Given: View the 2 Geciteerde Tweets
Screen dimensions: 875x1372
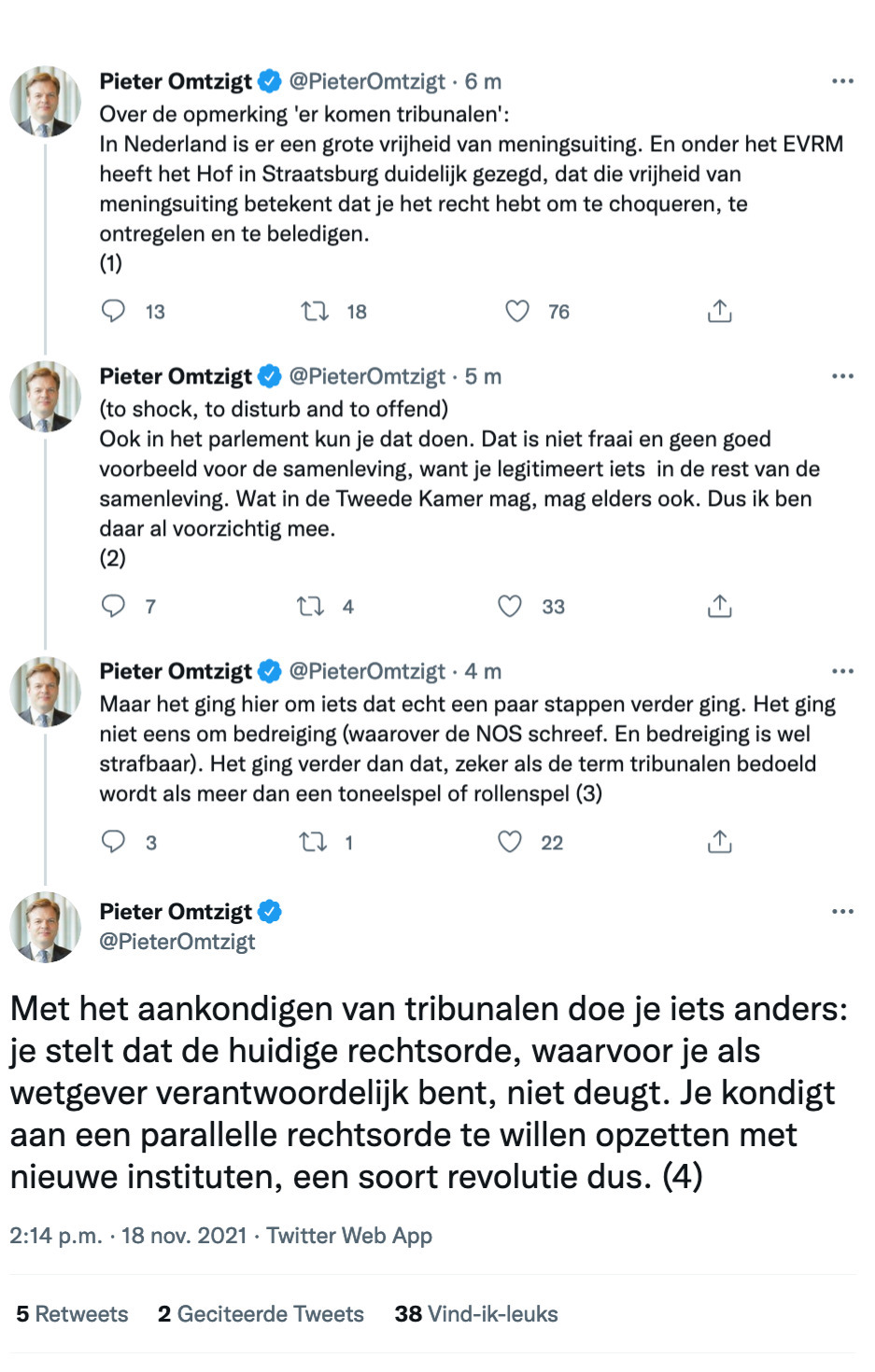Looking at the screenshot, I should point(261,1314).
